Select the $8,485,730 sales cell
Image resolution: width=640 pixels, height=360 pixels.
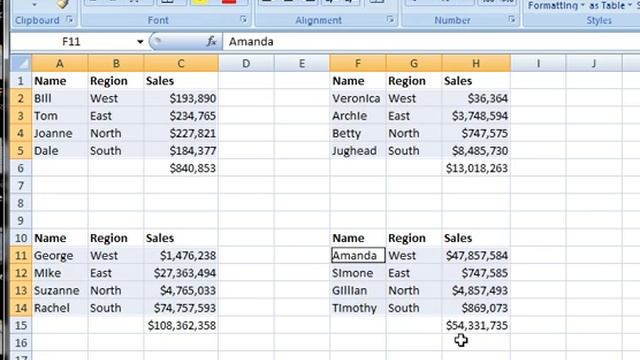tap(476, 151)
